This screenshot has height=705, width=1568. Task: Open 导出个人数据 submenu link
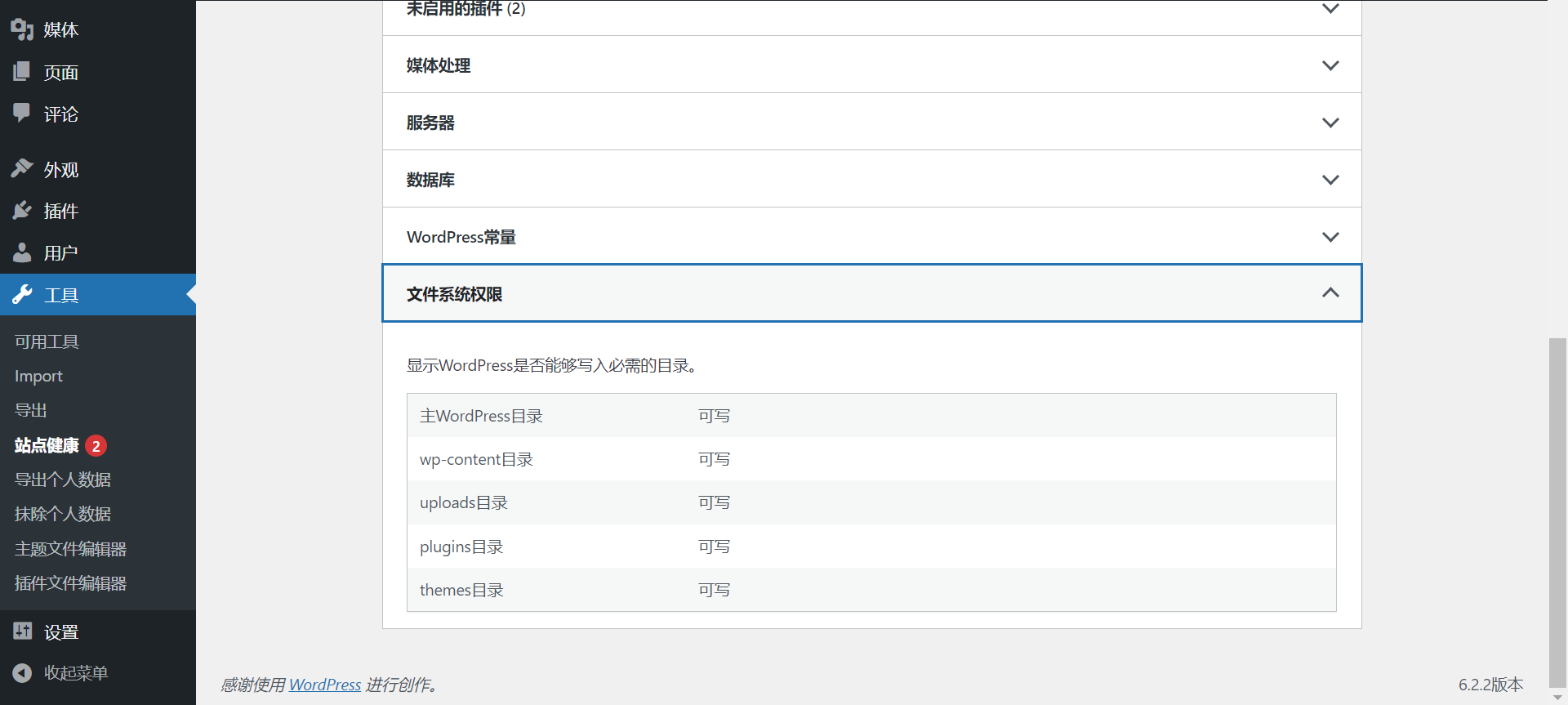[x=63, y=480]
